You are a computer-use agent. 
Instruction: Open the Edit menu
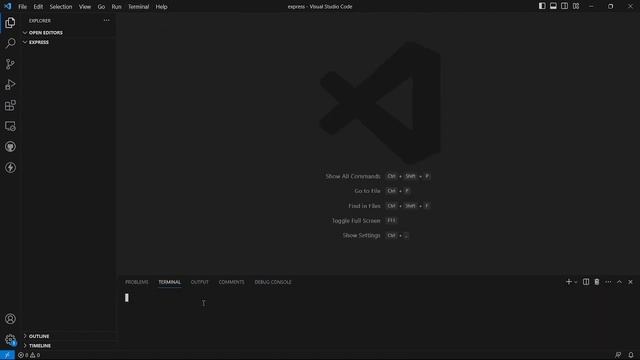click(x=38, y=7)
